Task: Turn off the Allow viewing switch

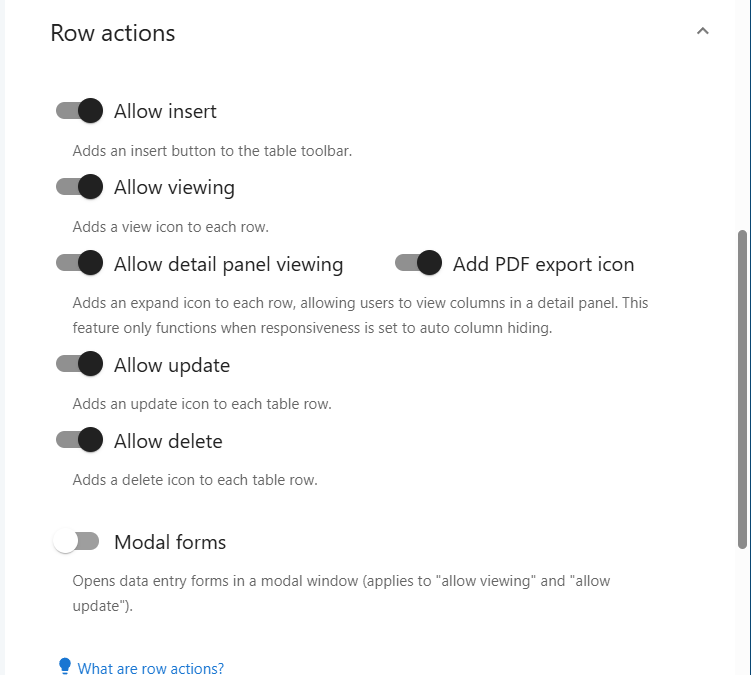Action: tap(79, 186)
